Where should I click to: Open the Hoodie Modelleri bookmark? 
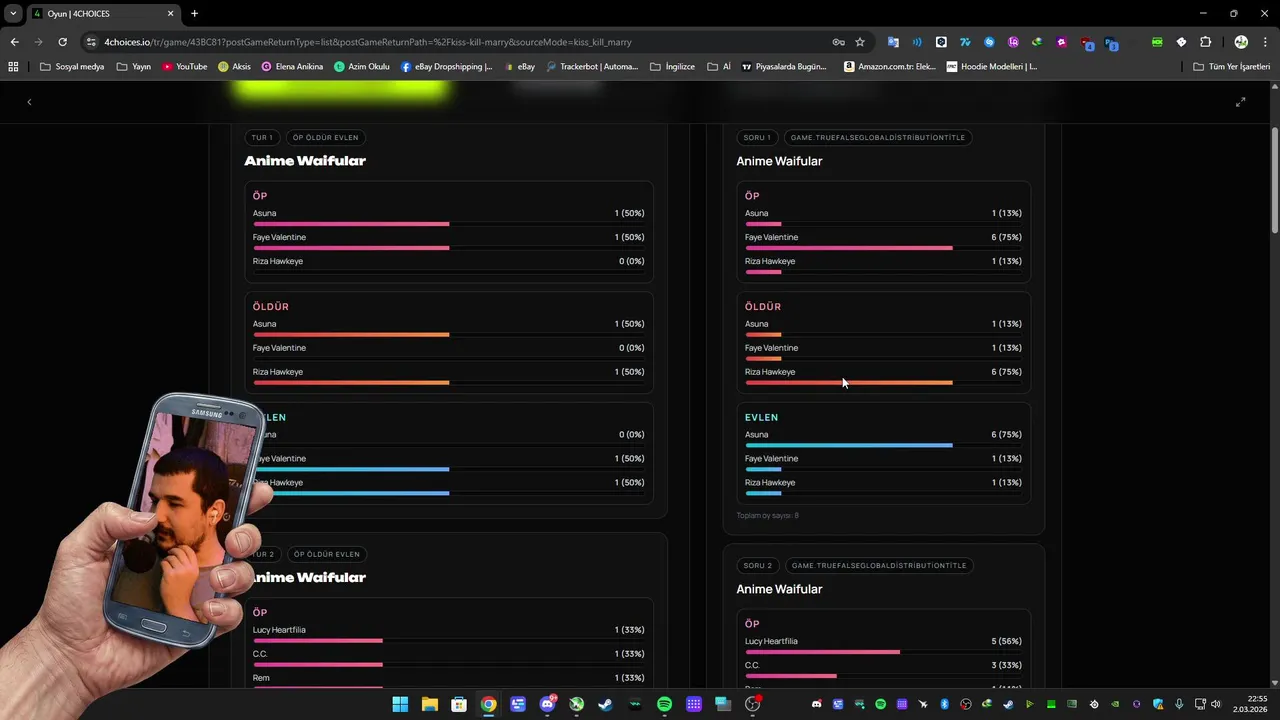(x=992, y=67)
